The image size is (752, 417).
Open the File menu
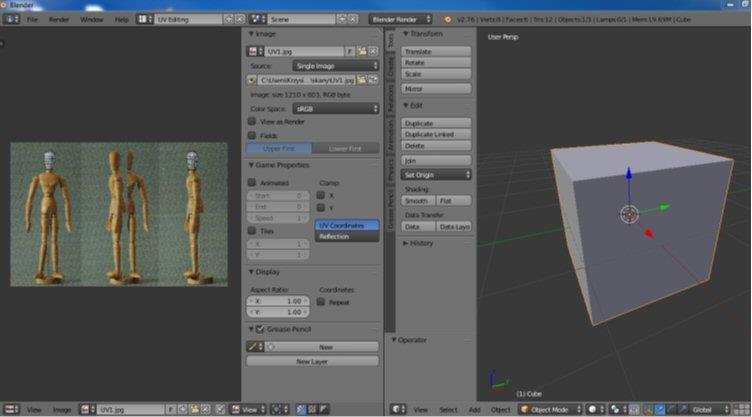[32, 20]
